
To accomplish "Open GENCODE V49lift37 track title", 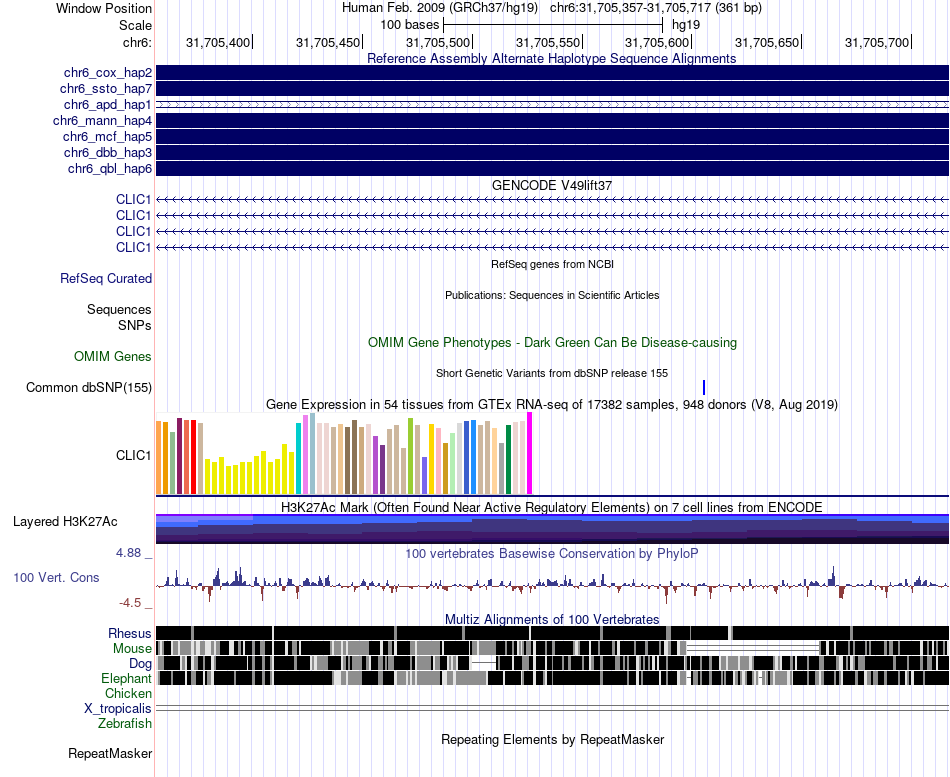I will [552, 185].
